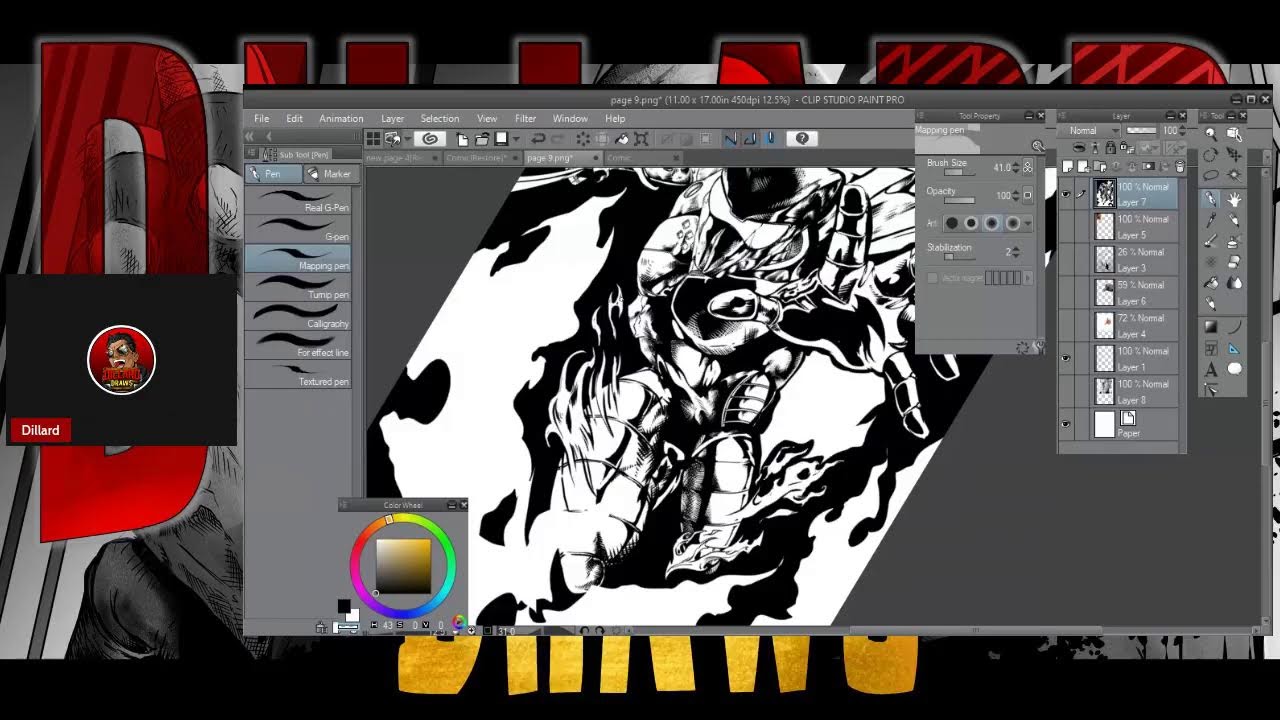Expand the anti-aliasing options dropdown
The height and width of the screenshot is (720, 1280).
pos(1027,224)
